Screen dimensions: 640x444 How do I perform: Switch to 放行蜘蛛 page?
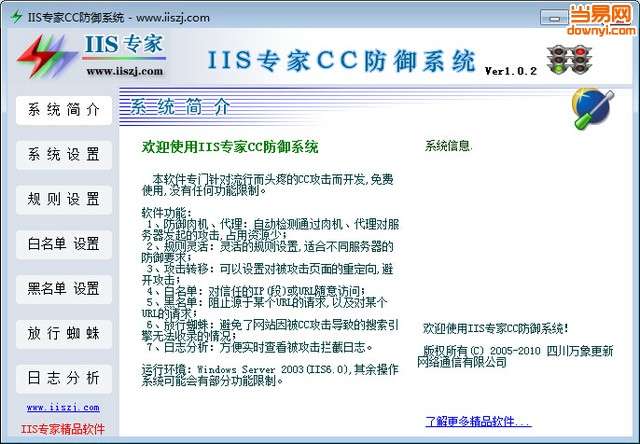coord(64,334)
